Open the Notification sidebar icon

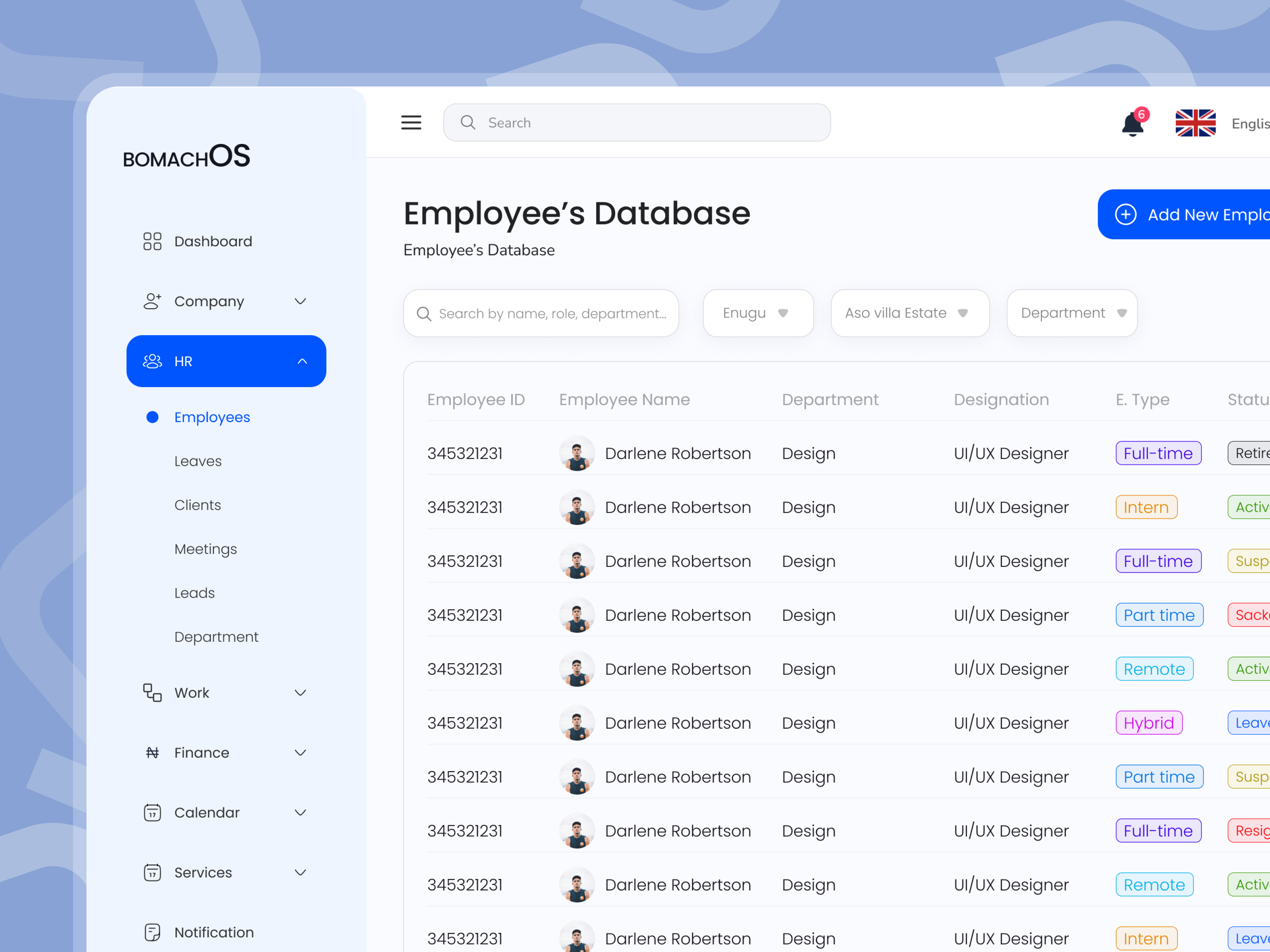pos(152,933)
